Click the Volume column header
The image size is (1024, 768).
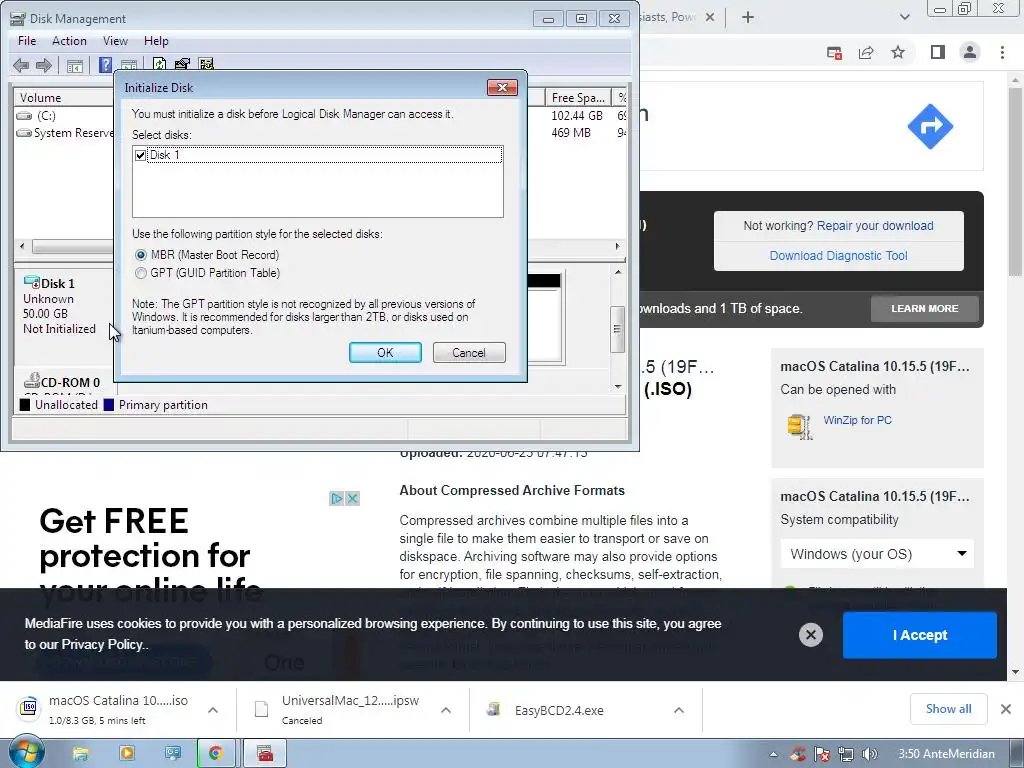coord(63,97)
